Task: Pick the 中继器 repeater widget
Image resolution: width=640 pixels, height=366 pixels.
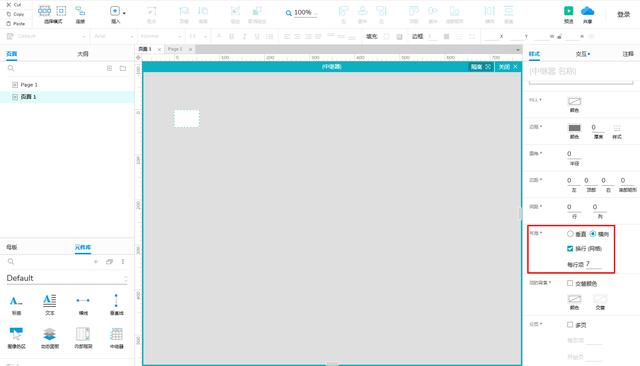Action: 116,338
